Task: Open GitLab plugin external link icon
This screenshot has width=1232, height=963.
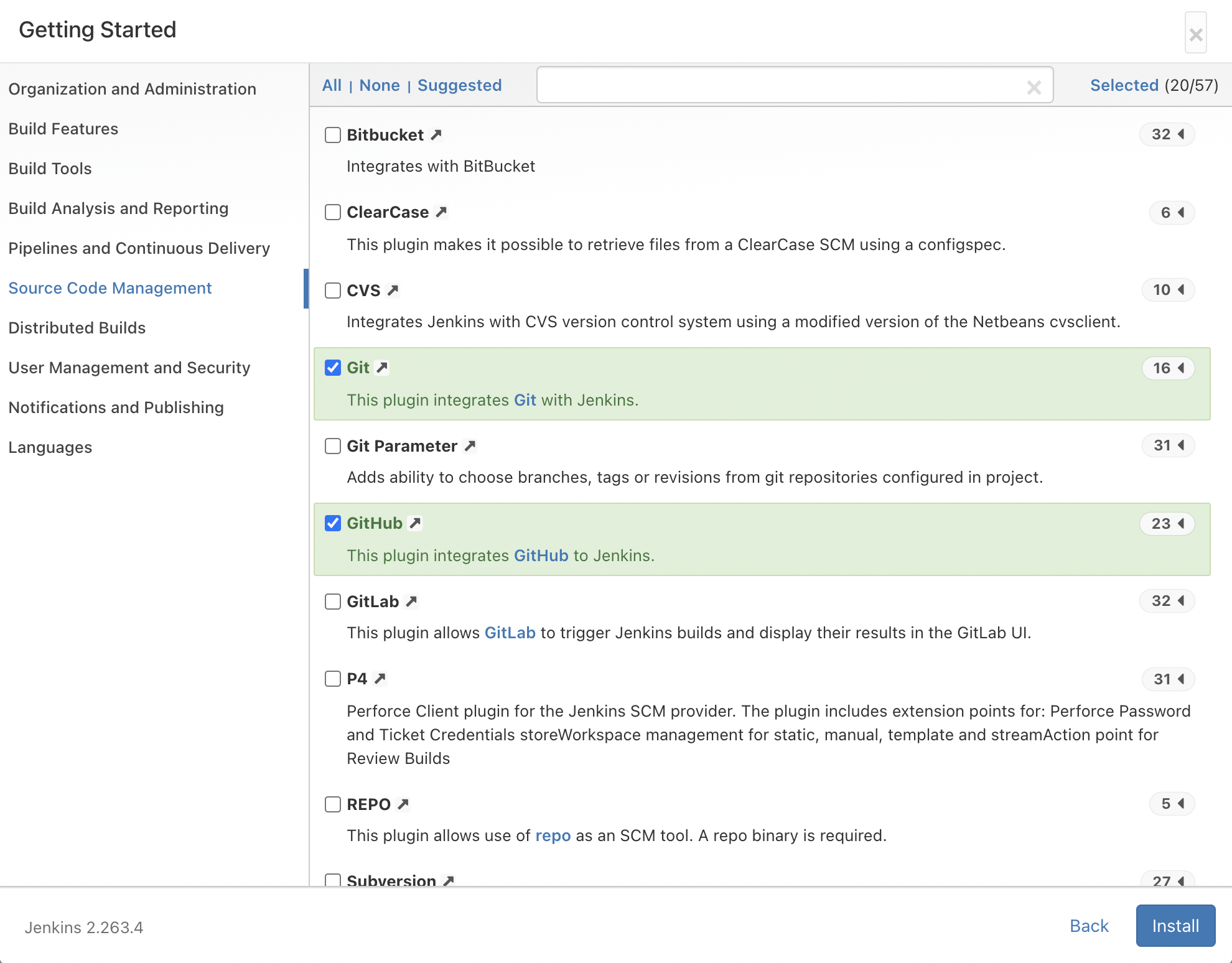Action: (411, 601)
